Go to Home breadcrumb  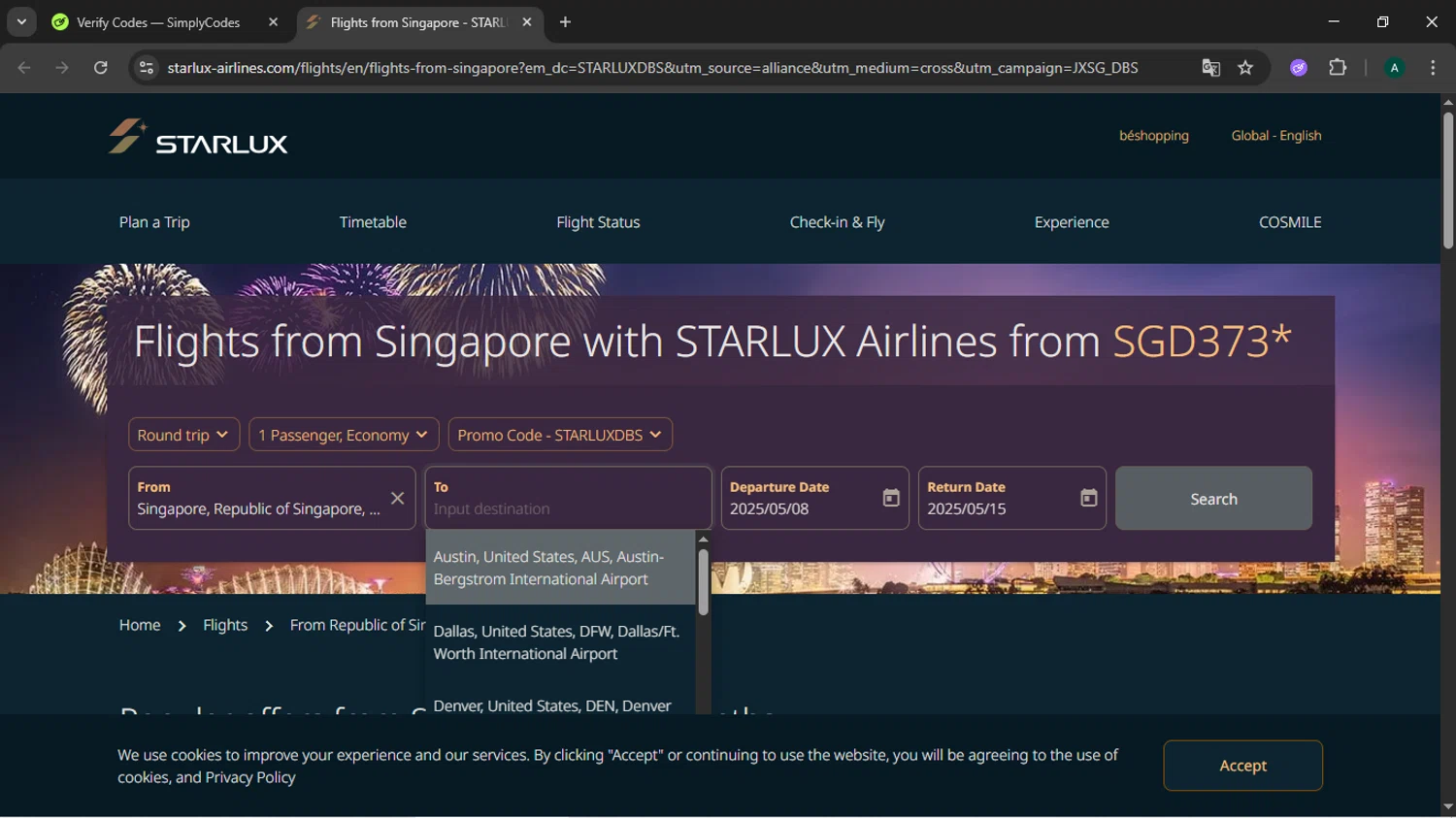click(140, 625)
